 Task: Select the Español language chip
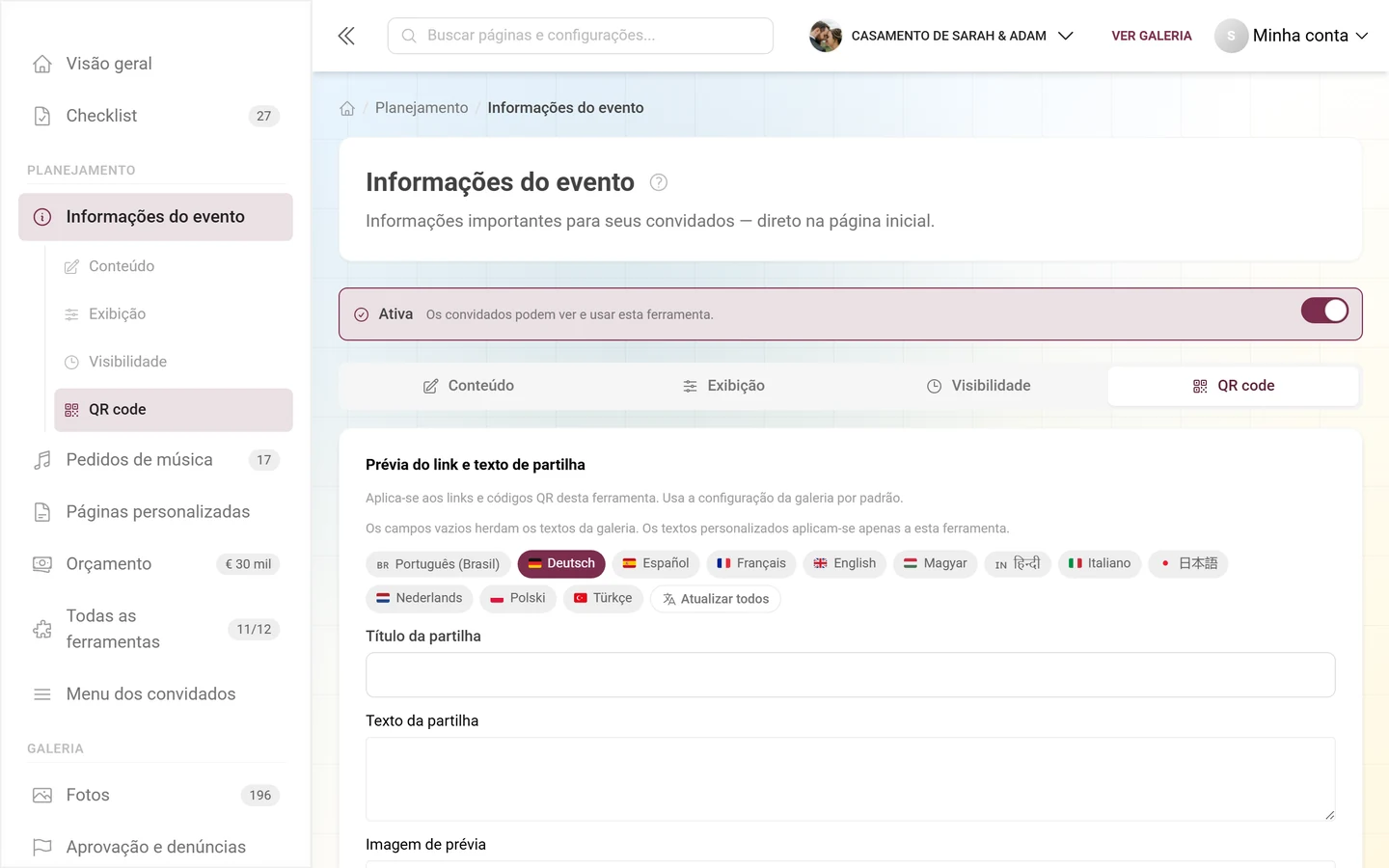(x=656, y=564)
